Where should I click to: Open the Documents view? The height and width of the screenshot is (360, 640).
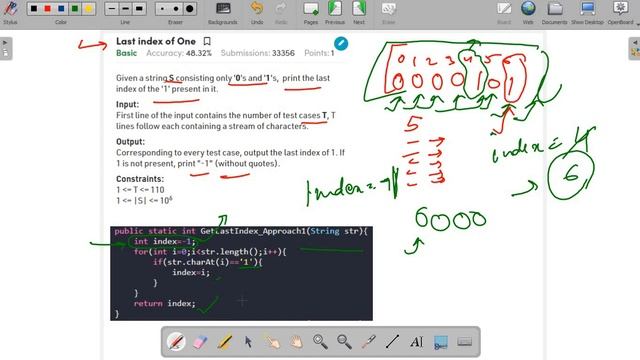pyautogui.click(x=555, y=12)
